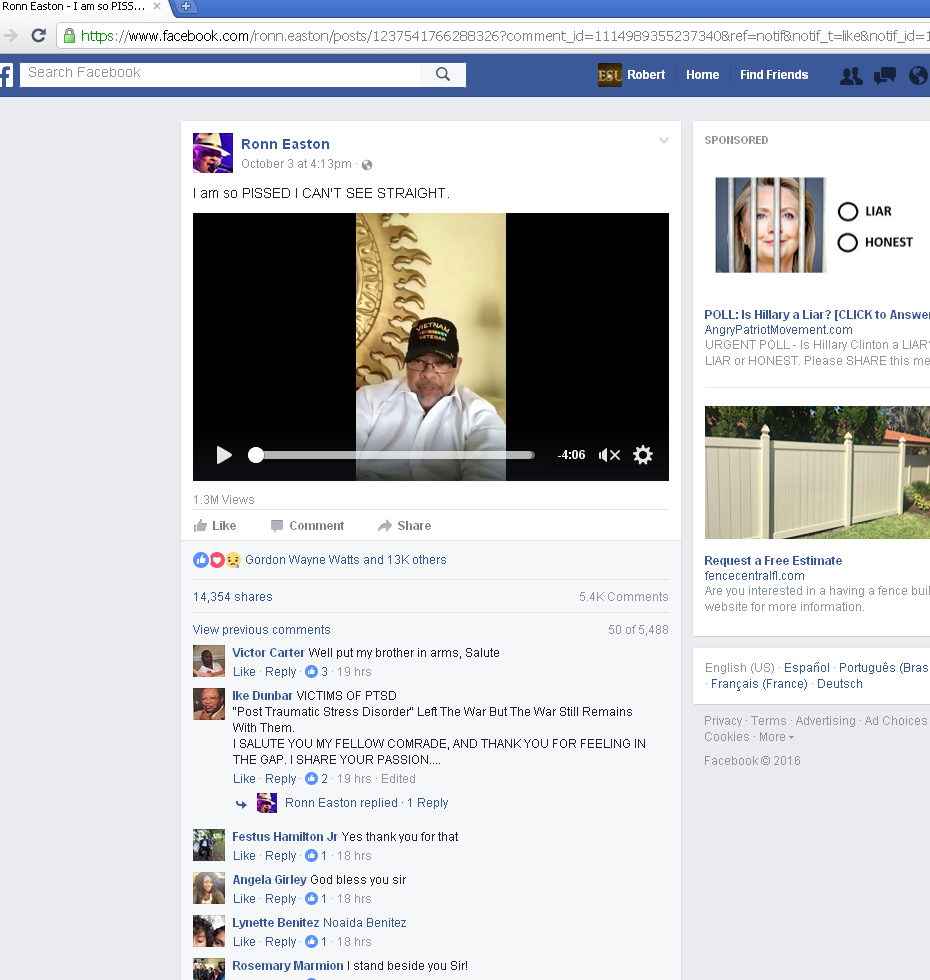The image size is (930, 980).
Task: Select the LIAR radio option
Action: pyautogui.click(x=848, y=211)
